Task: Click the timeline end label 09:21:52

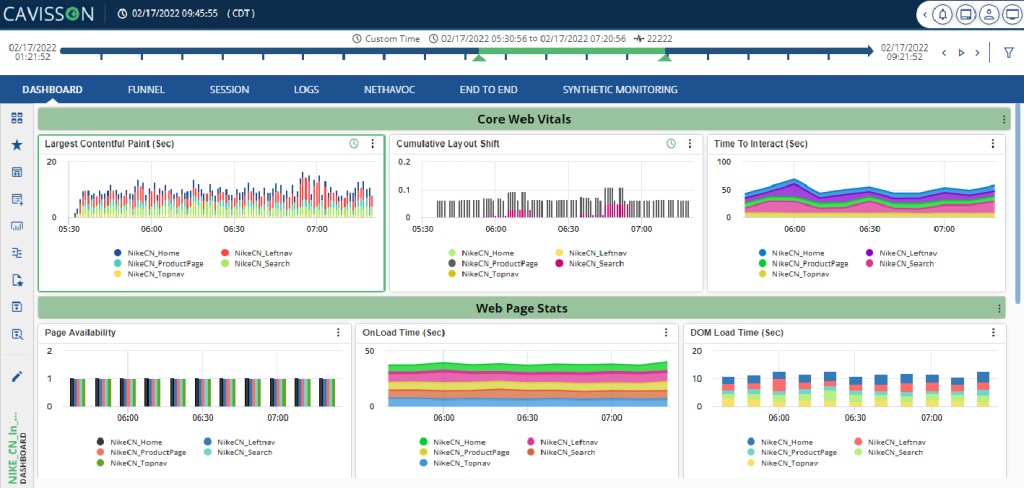Action: (904, 52)
